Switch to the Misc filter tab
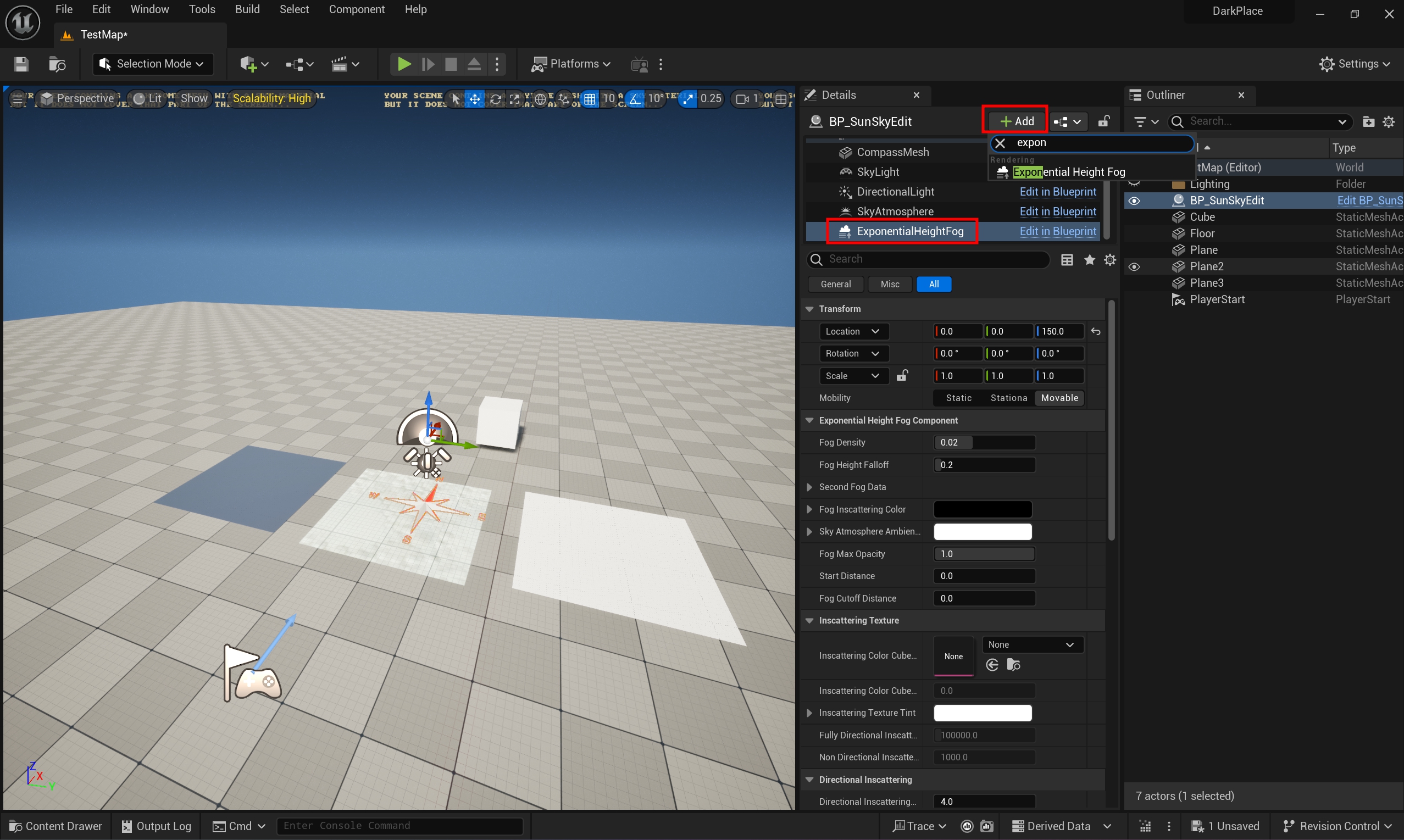Image resolution: width=1404 pixels, height=840 pixels. coord(890,284)
